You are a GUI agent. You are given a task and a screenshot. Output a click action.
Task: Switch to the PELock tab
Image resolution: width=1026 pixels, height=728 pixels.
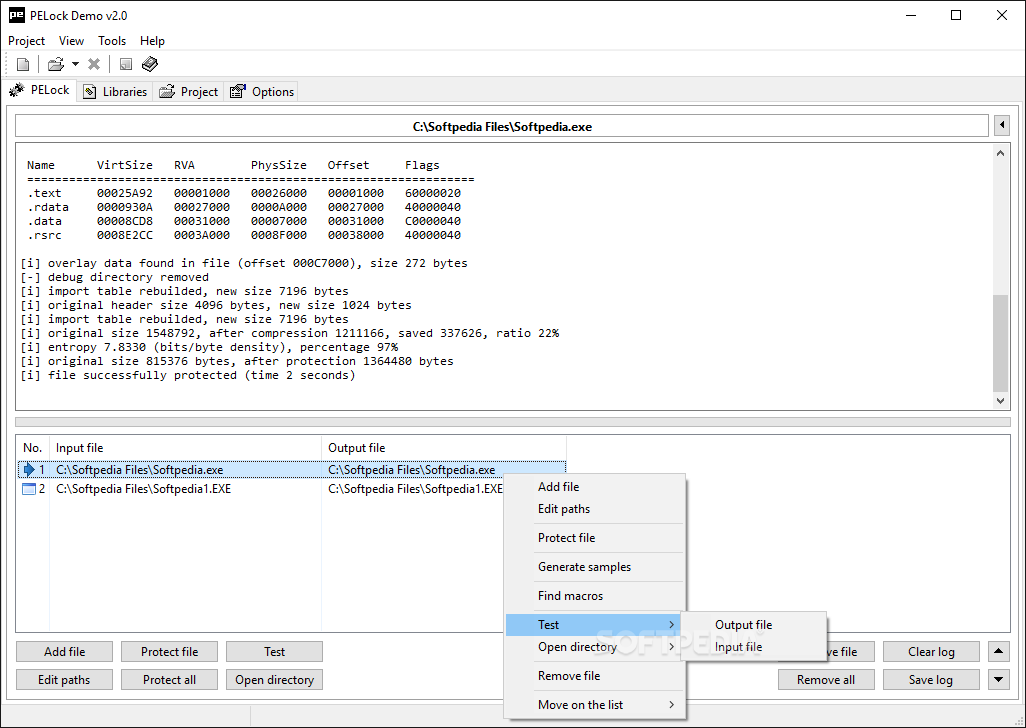40,90
